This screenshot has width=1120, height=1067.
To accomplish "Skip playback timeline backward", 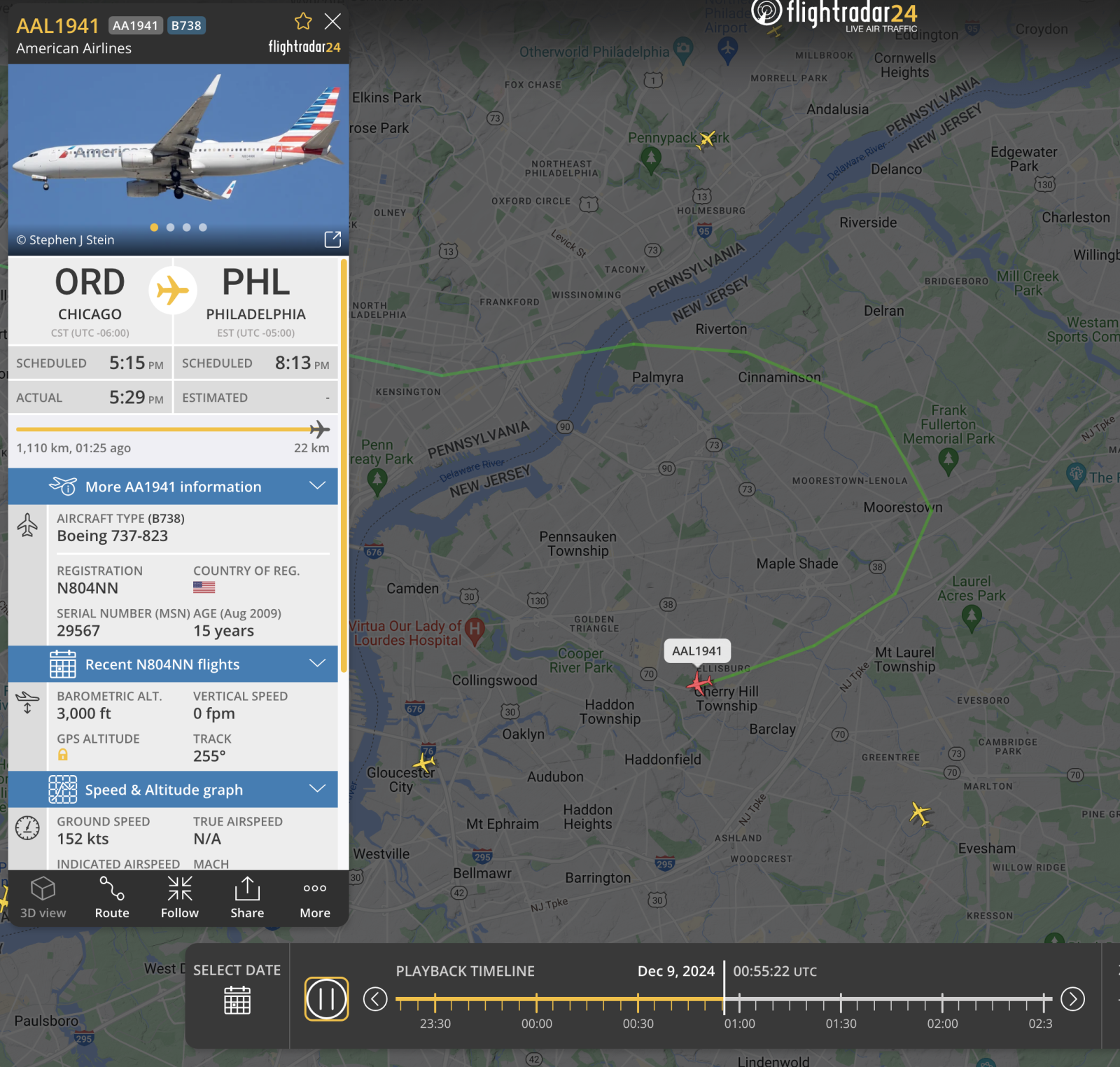I will coord(375,999).
